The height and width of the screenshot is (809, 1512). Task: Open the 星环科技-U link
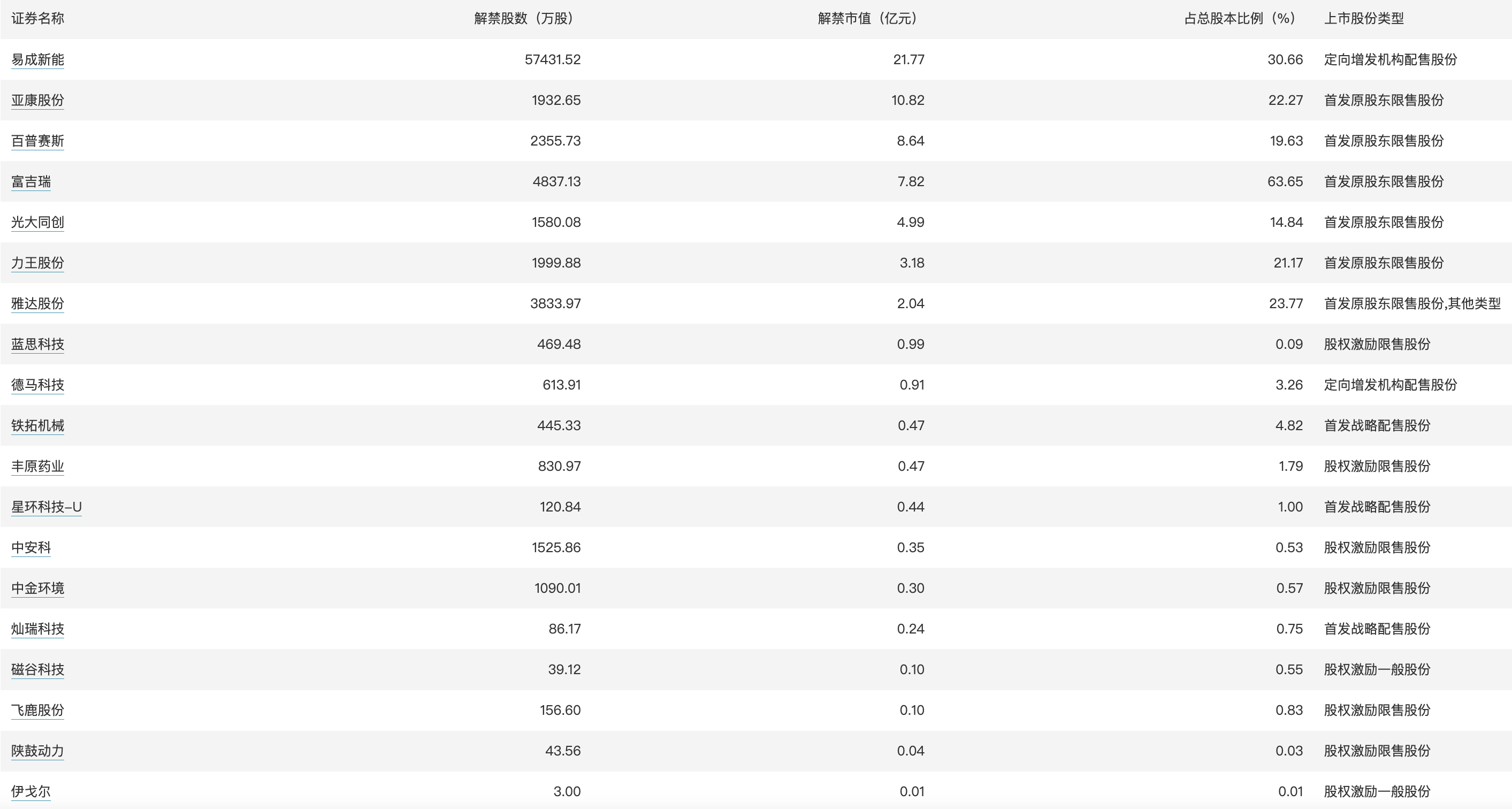click(47, 507)
